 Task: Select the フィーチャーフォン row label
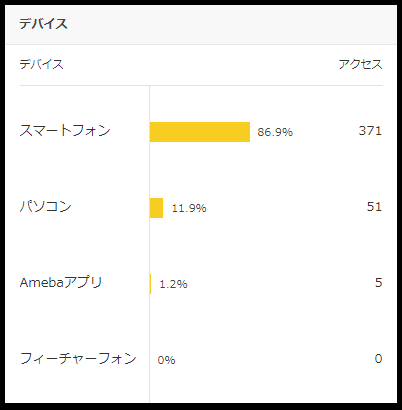78,358
